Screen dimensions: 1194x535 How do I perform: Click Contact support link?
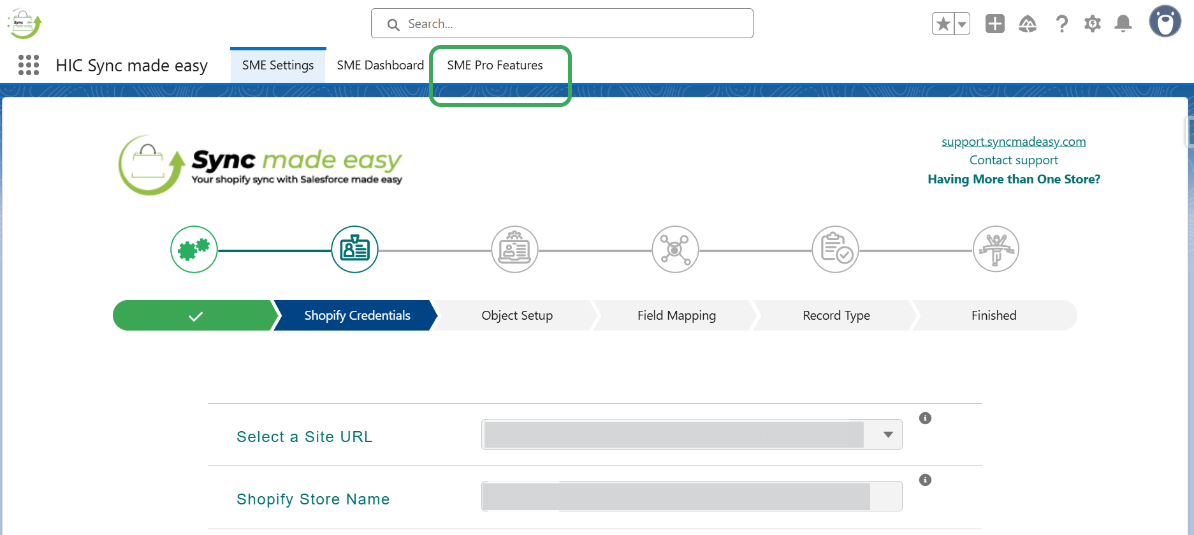pyautogui.click(x=1014, y=161)
